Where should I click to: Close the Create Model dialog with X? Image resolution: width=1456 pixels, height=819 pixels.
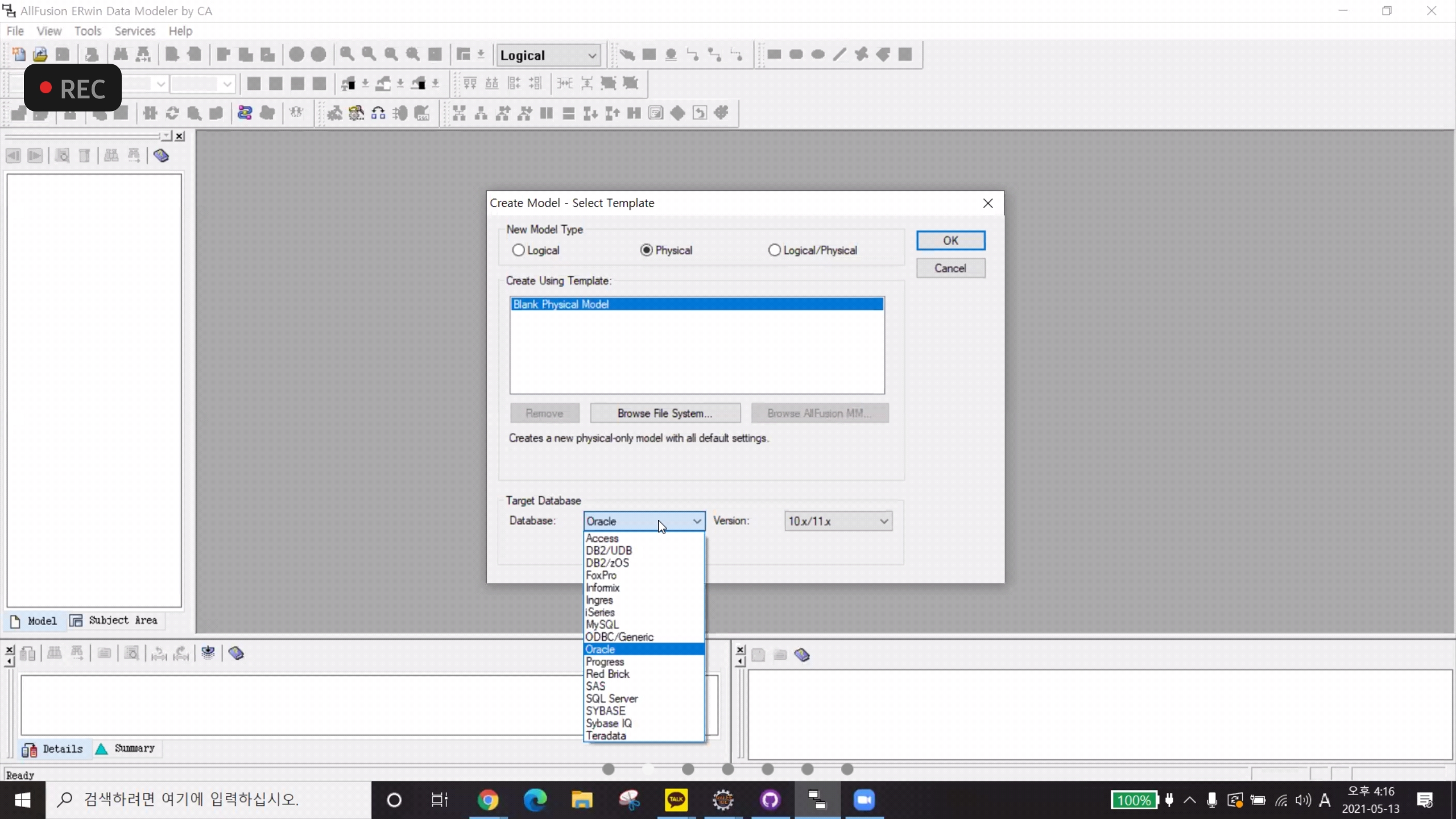(x=988, y=203)
